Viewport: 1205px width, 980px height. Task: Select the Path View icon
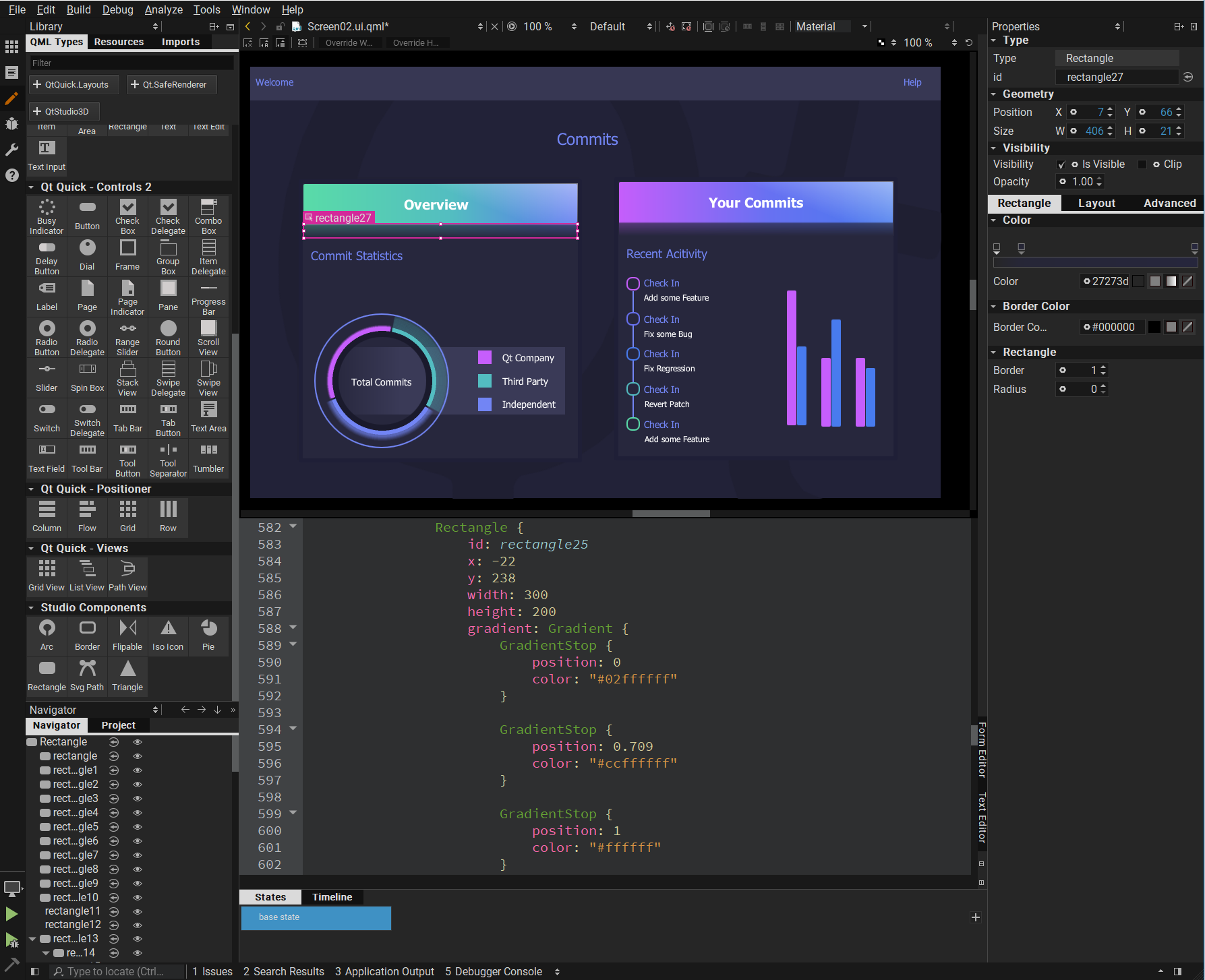127,570
